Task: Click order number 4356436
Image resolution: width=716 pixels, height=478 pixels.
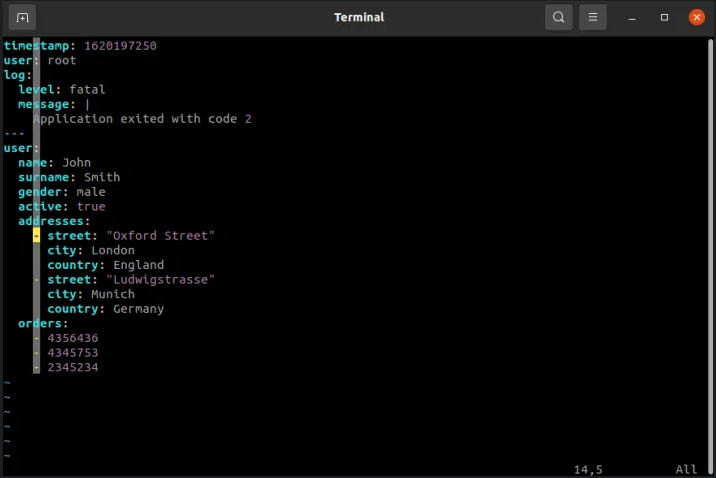Action: pyautogui.click(x=73, y=338)
